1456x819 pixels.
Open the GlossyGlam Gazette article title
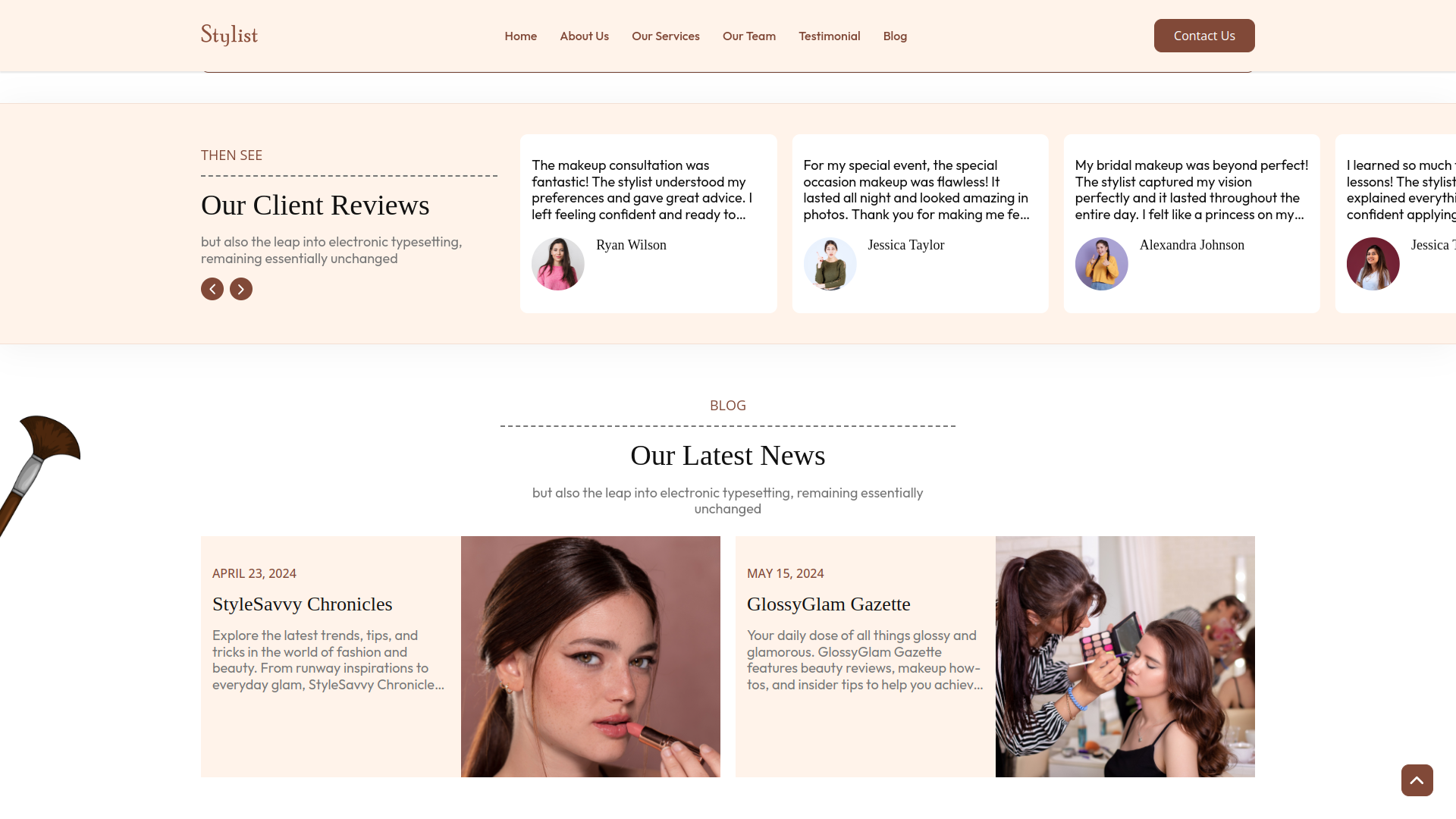pos(828,604)
